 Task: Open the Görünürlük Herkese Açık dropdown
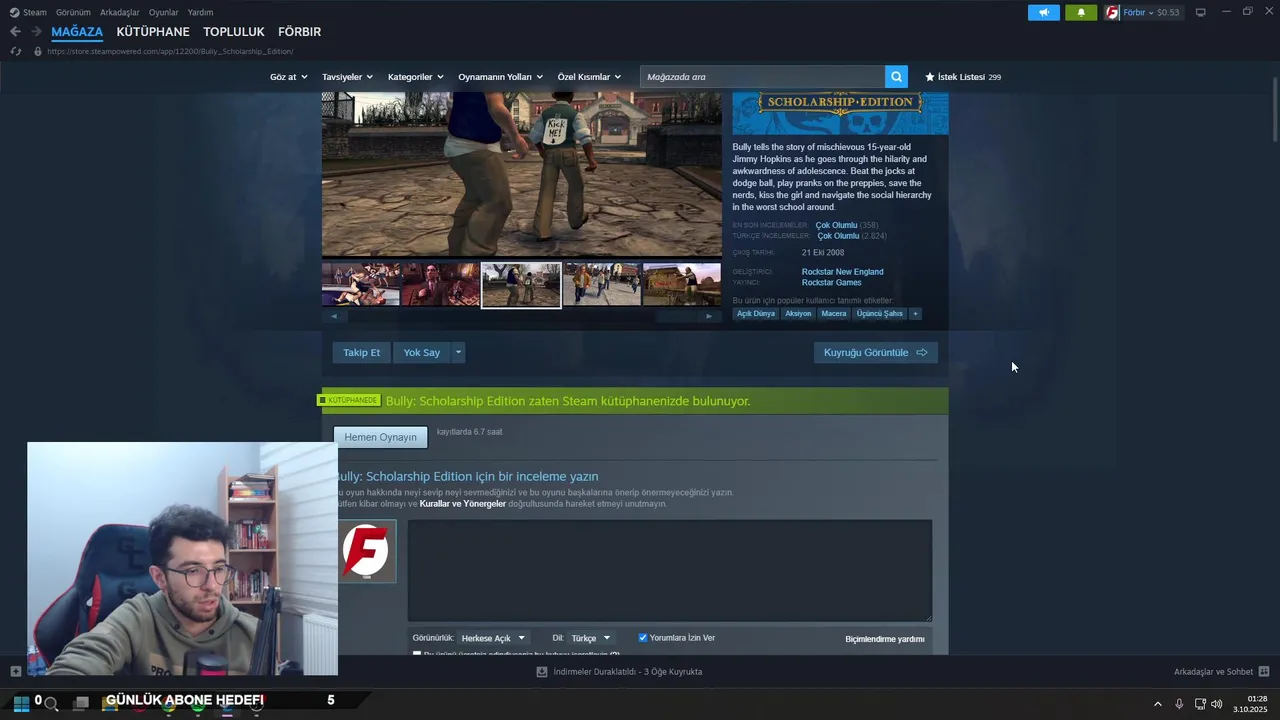[x=493, y=638]
